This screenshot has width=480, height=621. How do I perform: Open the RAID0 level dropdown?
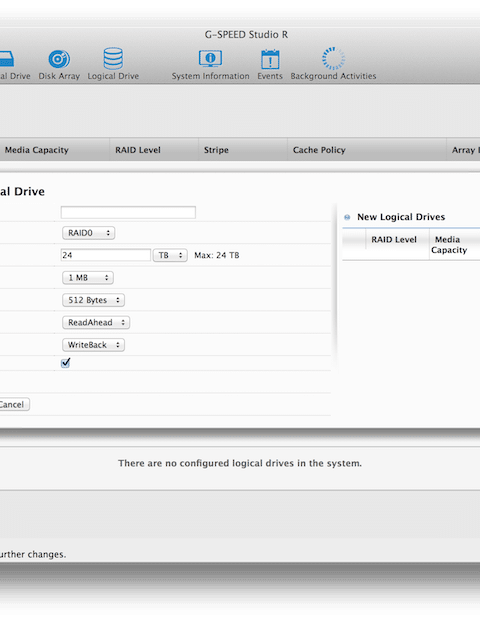click(89, 233)
